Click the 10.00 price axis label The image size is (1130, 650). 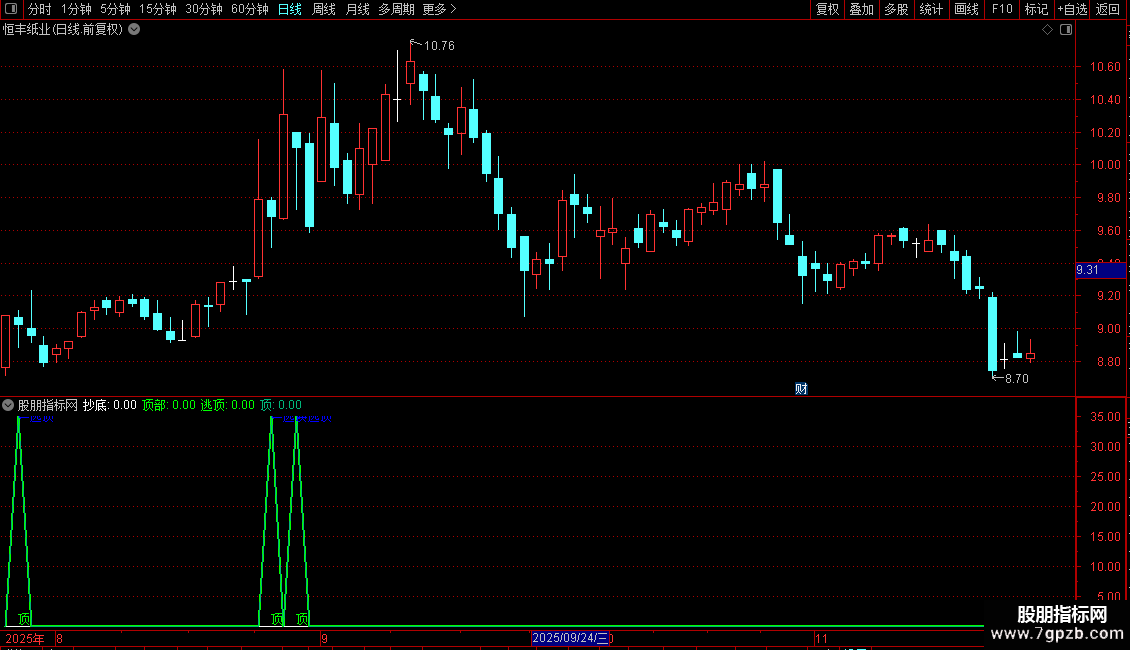click(x=1105, y=165)
